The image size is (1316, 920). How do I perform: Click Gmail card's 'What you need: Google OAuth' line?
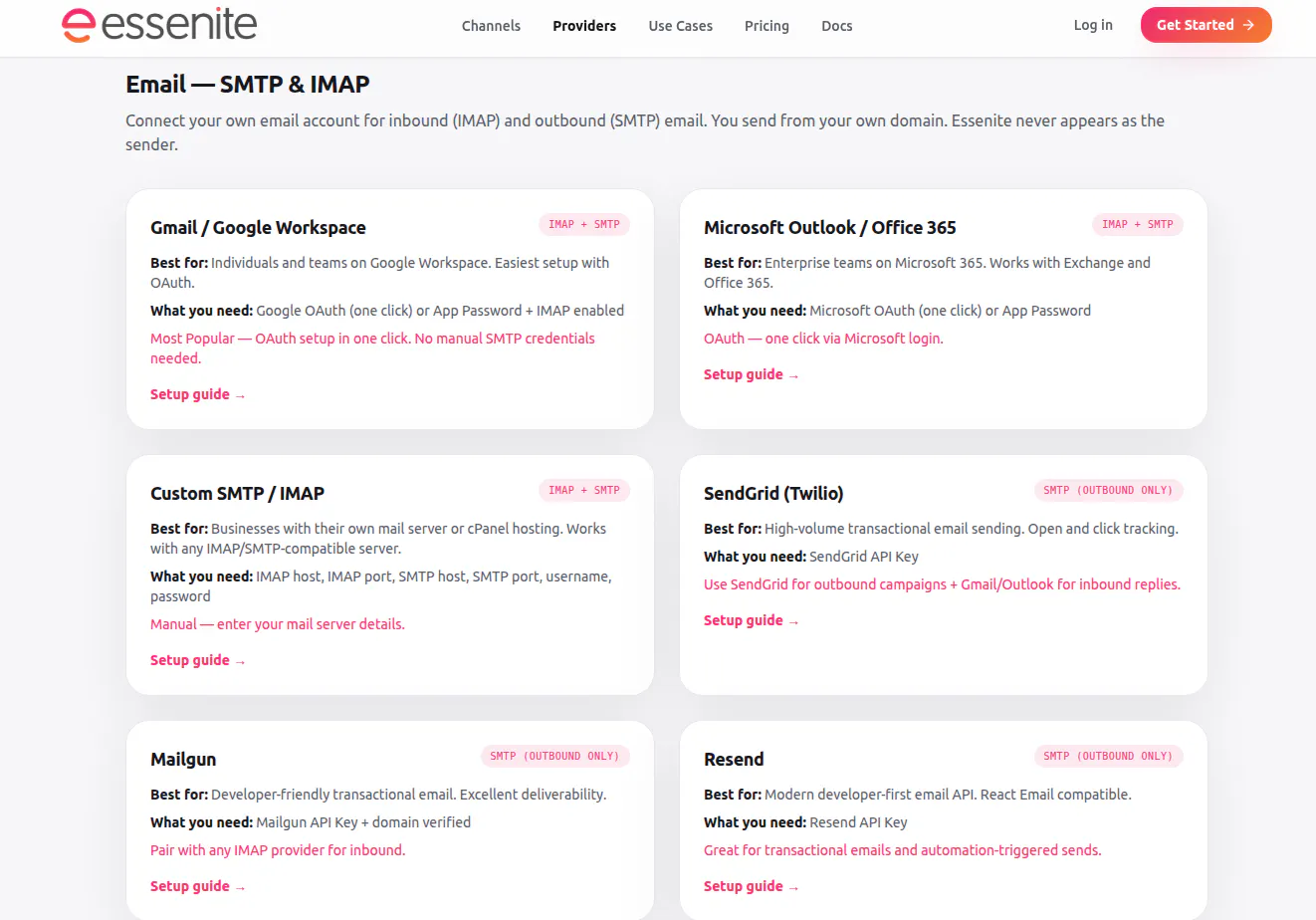click(x=387, y=311)
